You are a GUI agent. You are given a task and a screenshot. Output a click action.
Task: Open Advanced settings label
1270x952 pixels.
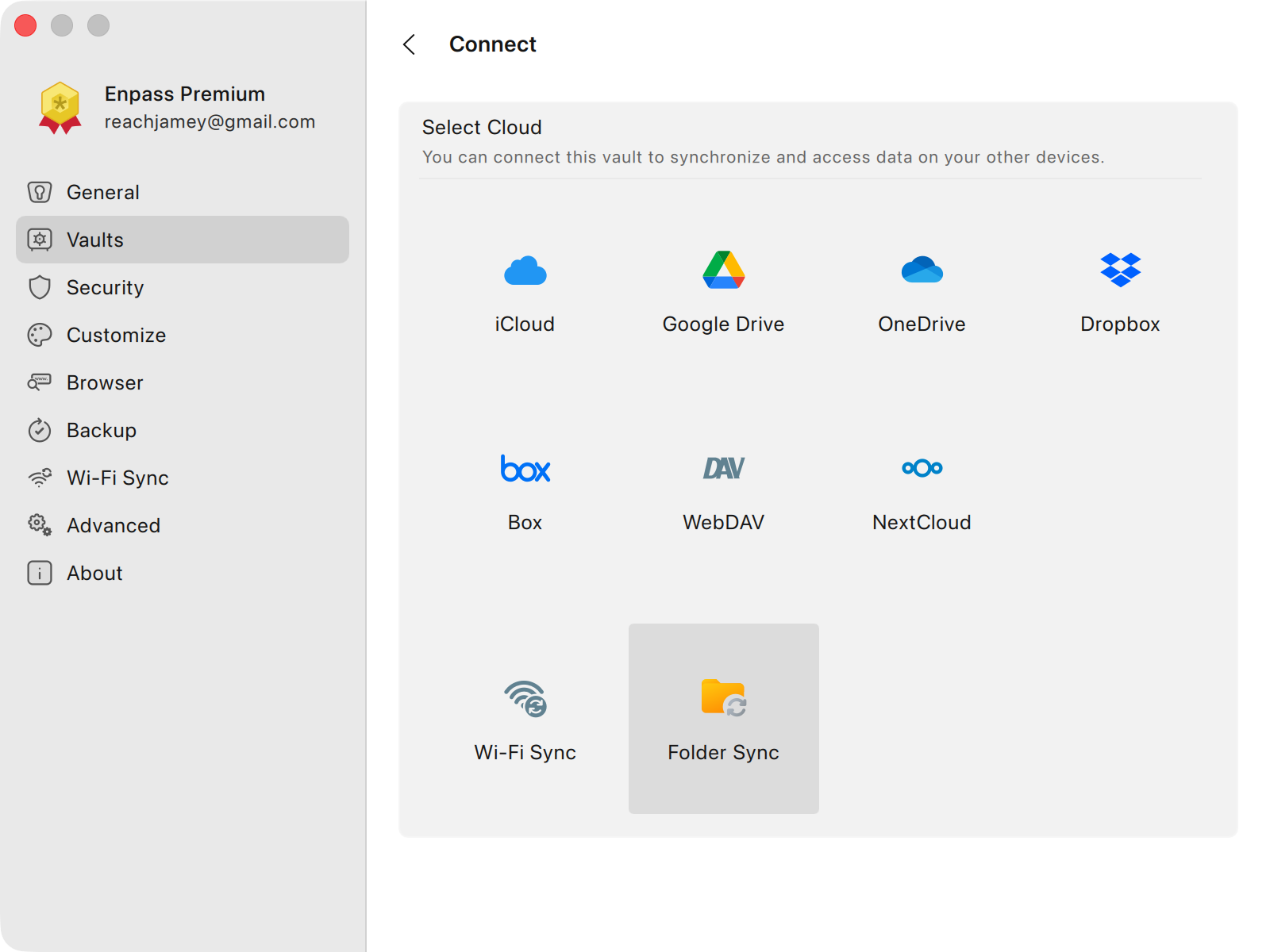(114, 525)
